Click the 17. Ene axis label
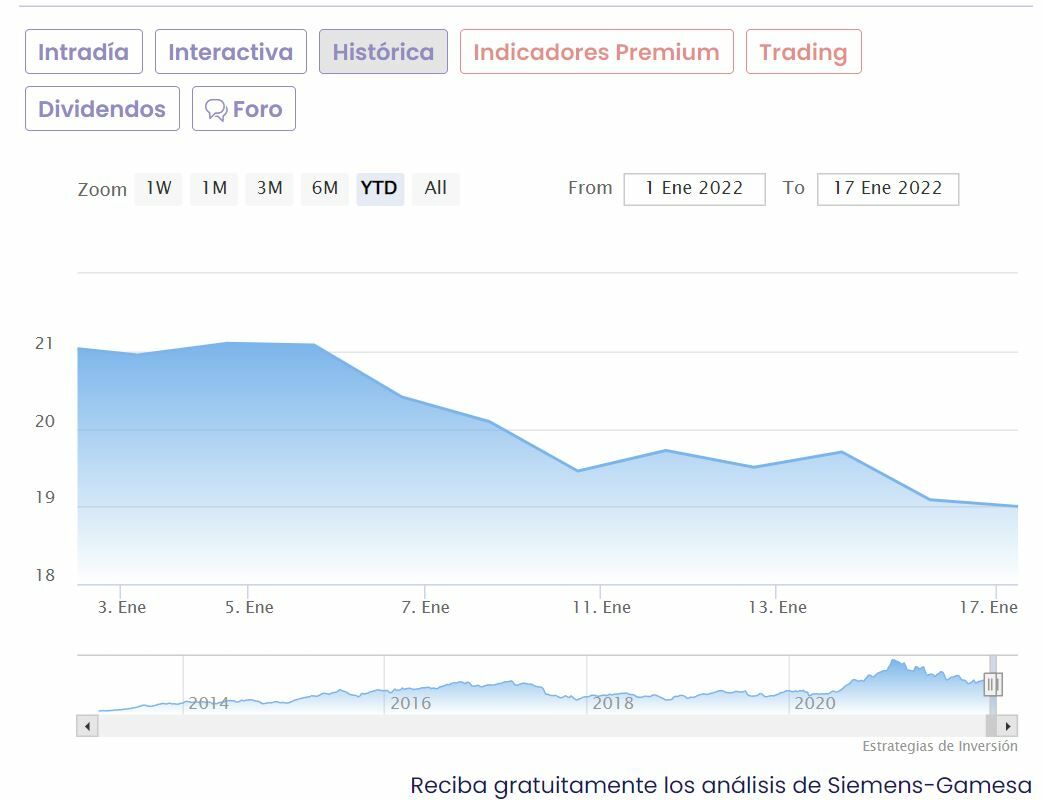The height and width of the screenshot is (800, 1042). pos(989,607)
